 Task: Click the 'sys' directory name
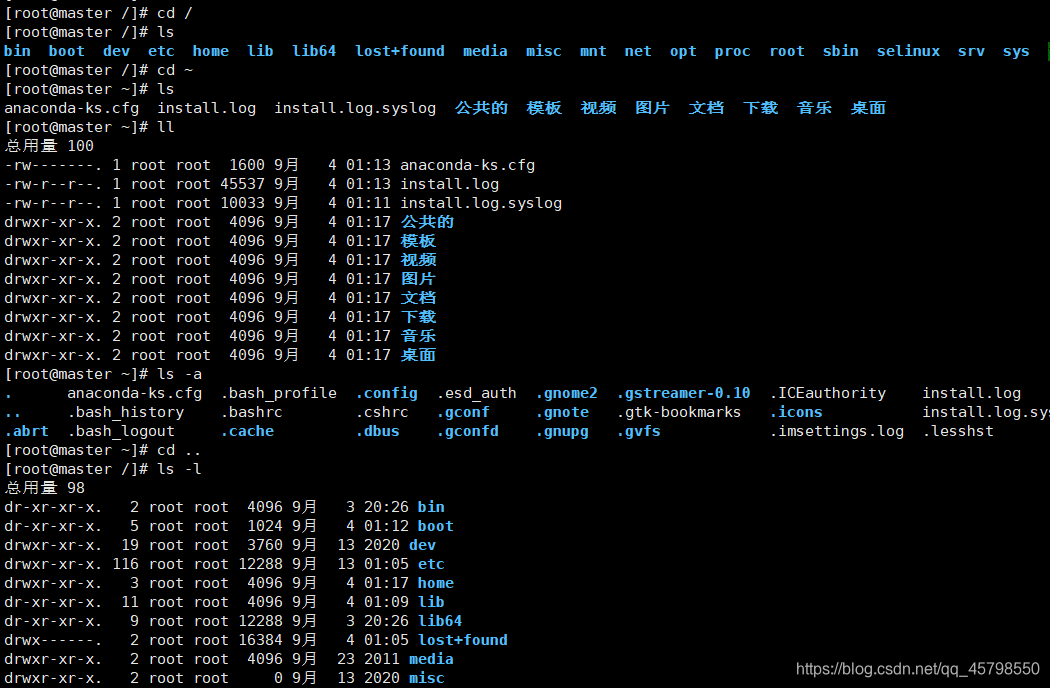pyautogui.click(x=1016, y=52)
